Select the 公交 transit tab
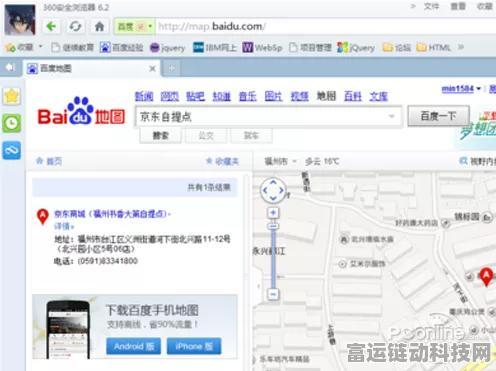 click(206, 135)
